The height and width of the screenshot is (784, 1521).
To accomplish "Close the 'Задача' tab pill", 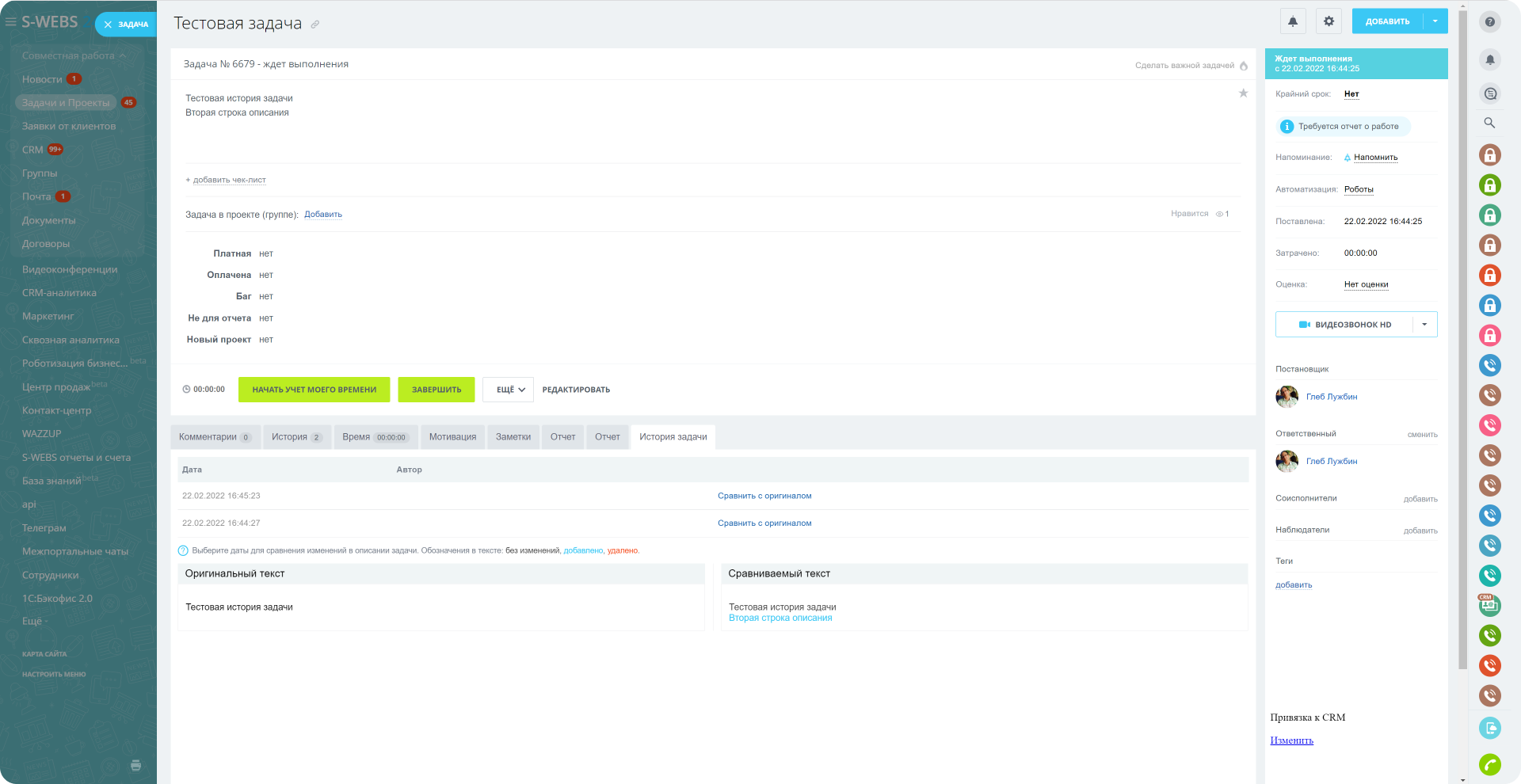I will [x=108, y=25].
